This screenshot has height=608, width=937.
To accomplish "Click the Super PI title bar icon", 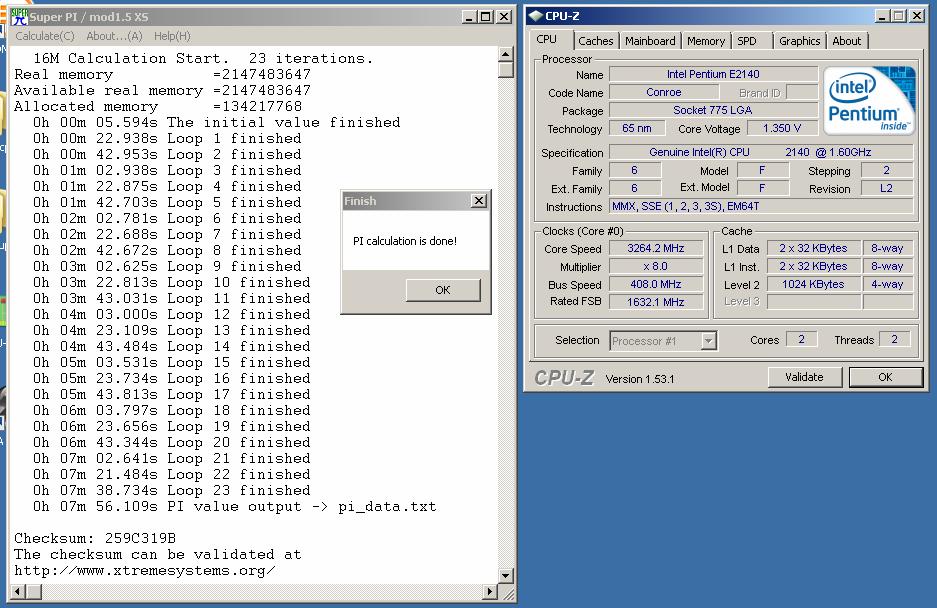I will pos(18,17).
